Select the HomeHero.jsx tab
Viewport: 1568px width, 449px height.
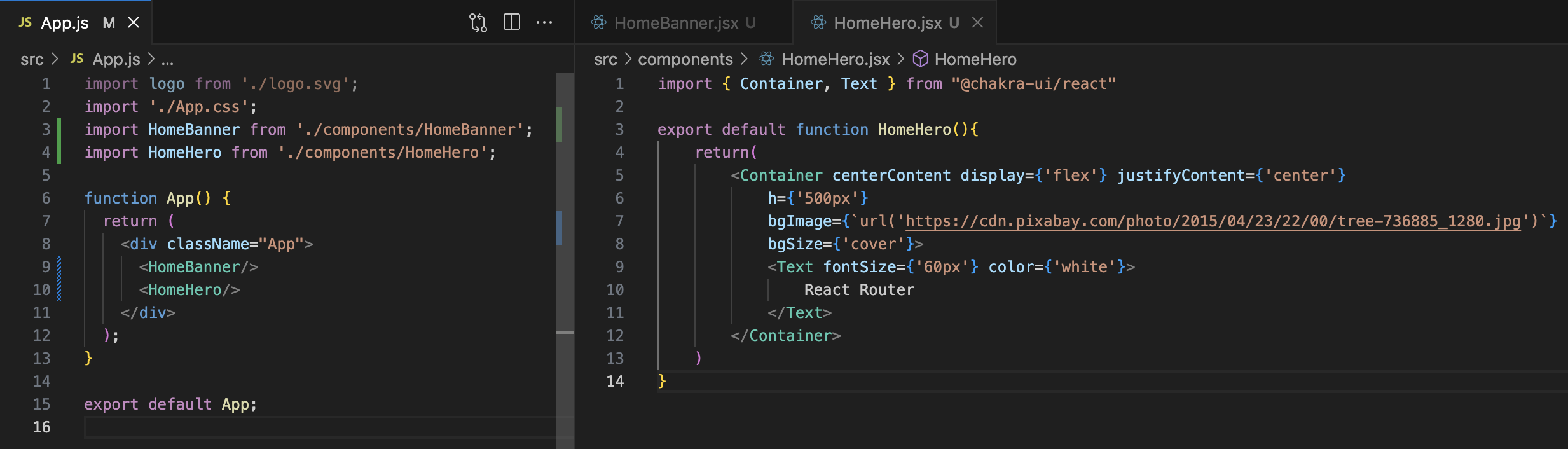[x=887, y=23]
